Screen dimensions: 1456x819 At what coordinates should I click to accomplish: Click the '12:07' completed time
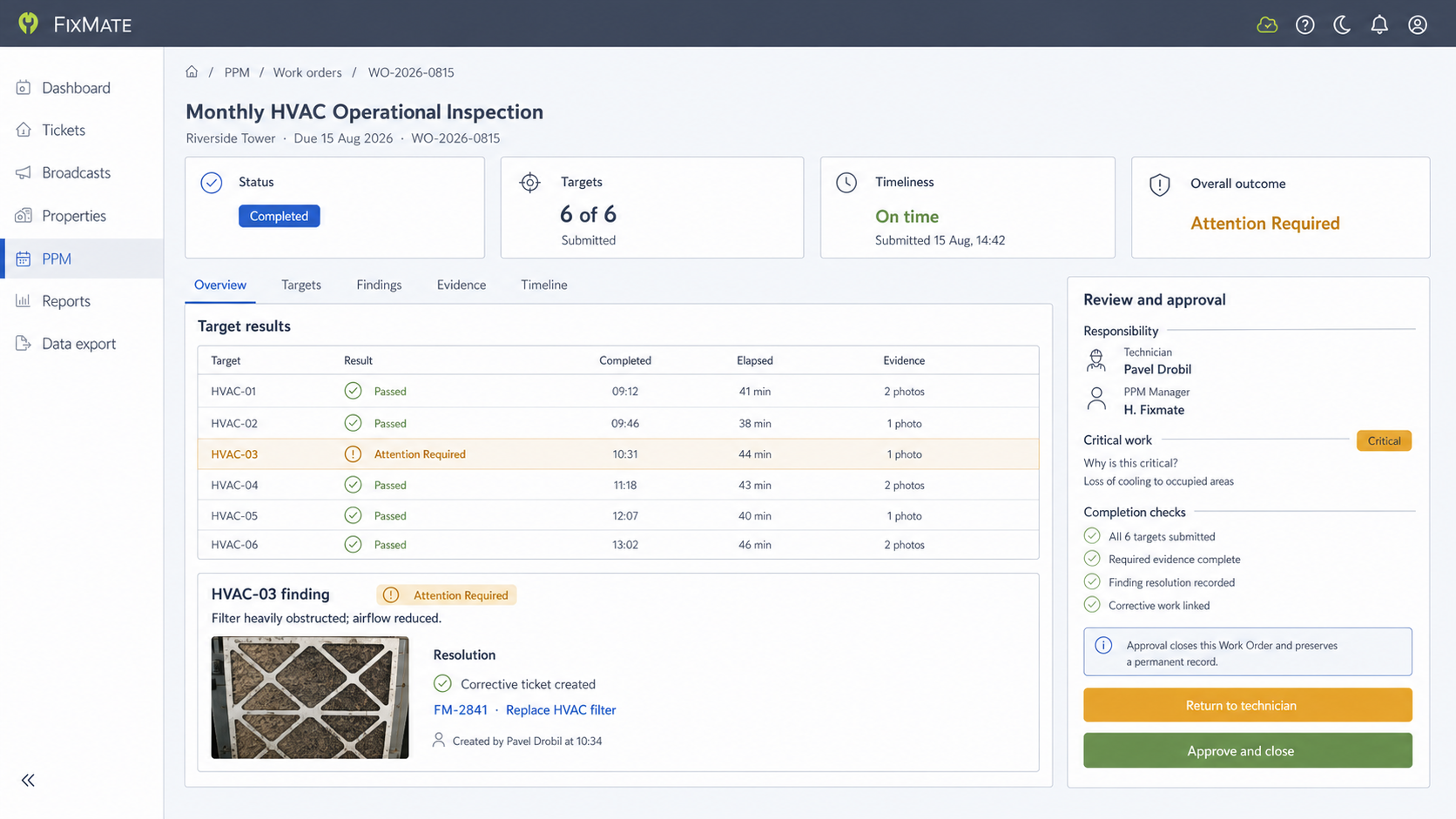pyautogui.click(x=625, y=515)
